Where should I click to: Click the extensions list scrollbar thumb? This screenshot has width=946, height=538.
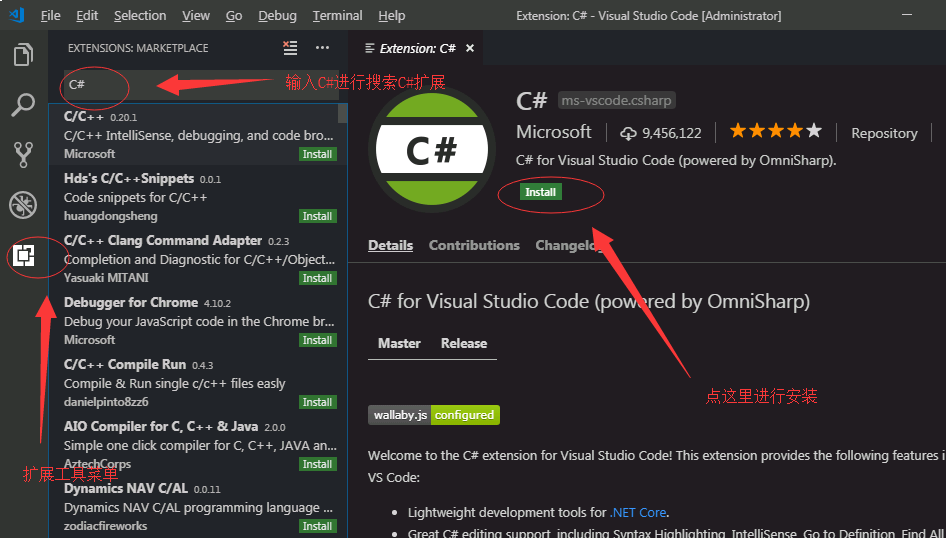[343, 113]
